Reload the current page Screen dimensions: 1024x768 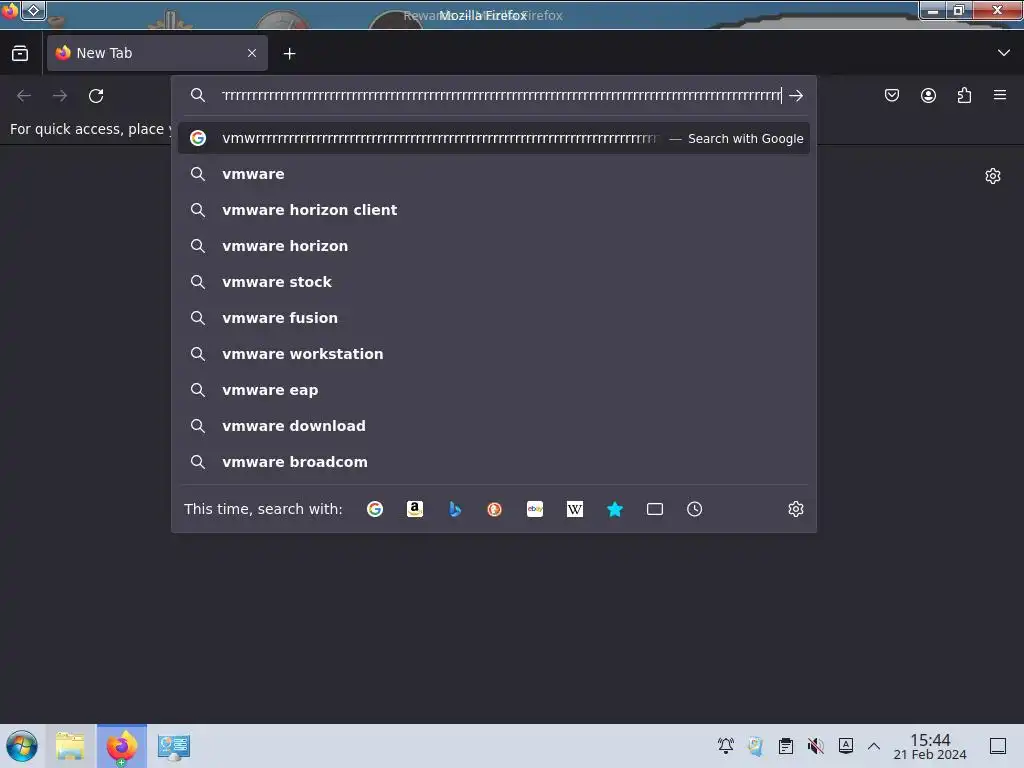click(96, 96)
